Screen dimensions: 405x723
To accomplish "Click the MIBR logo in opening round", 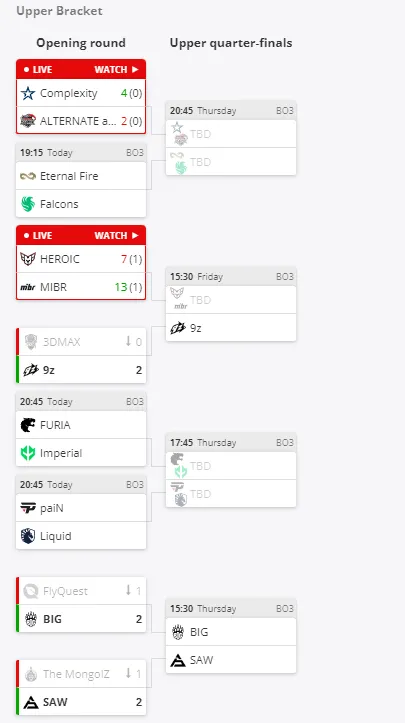I will click(28, 287).
